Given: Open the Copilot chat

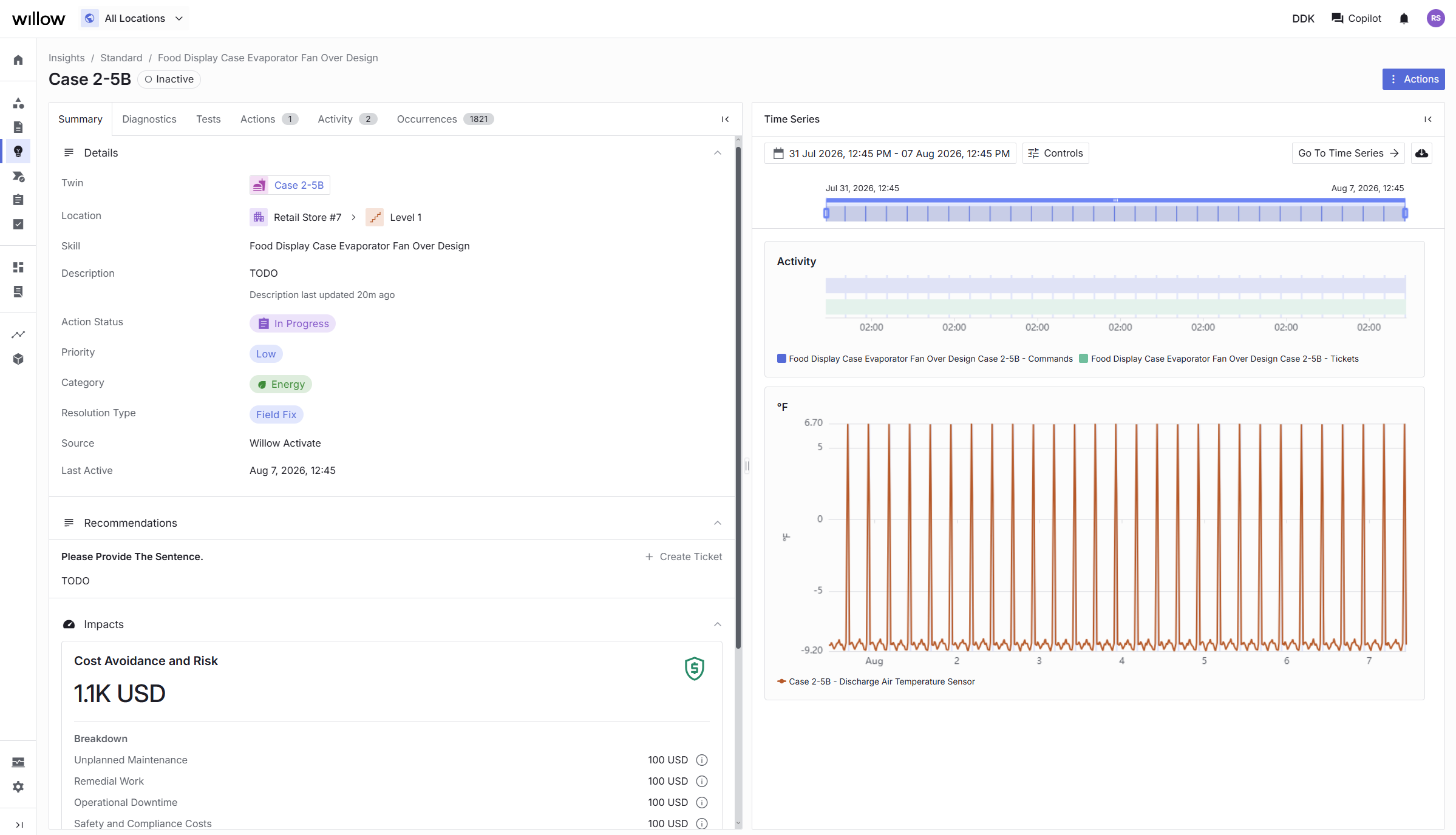Looking at the screenshot, I should 1356,19.
